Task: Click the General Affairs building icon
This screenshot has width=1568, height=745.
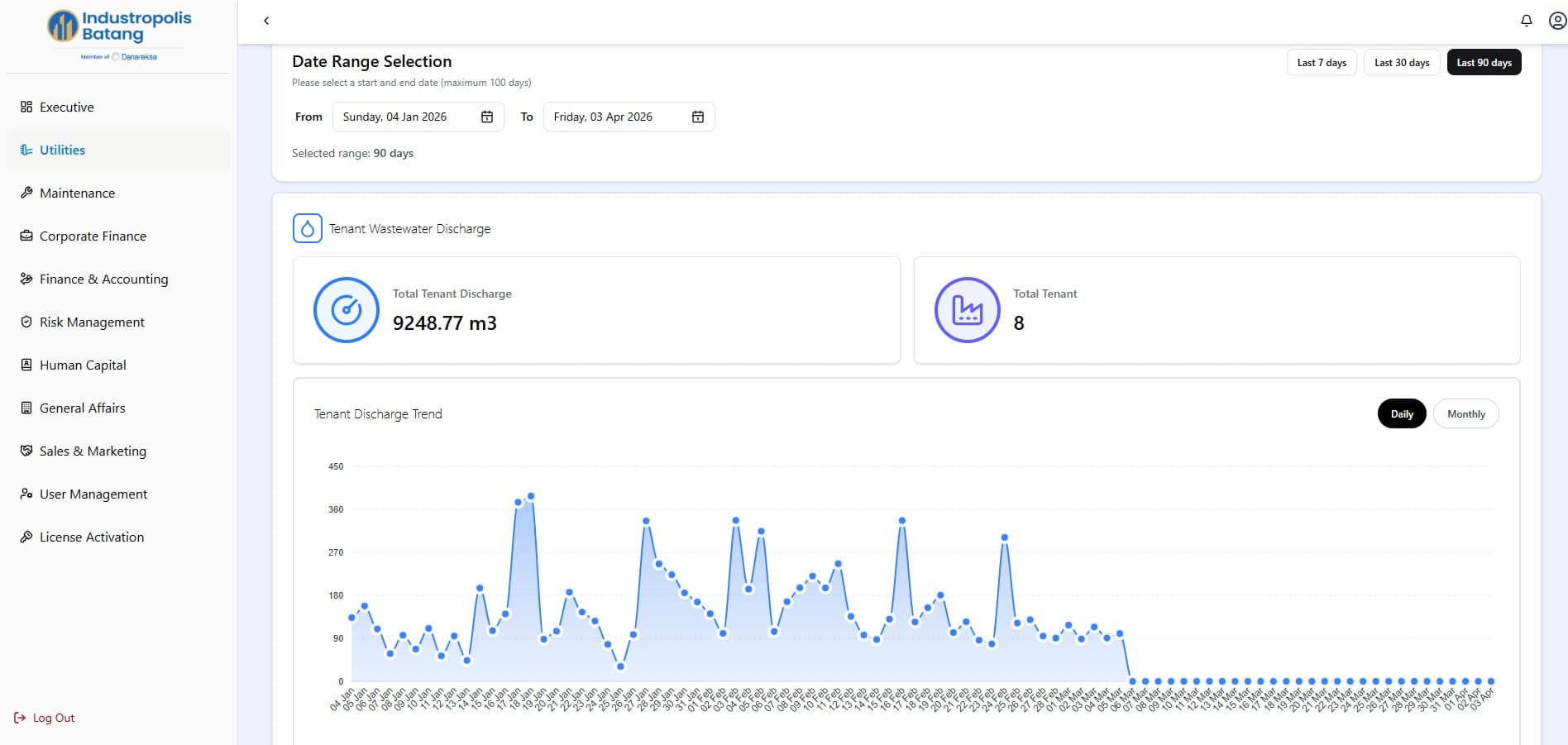Action: click(x=26, y=408)
